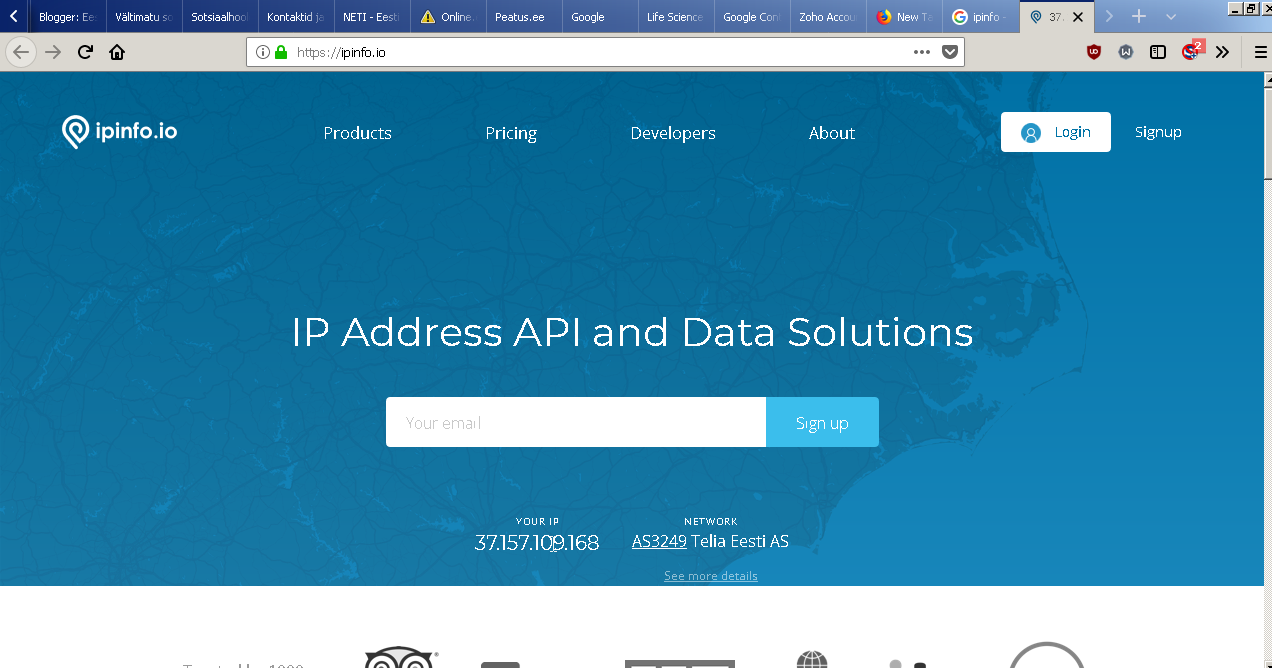Image resolution: width=1272 pixels, height=668 pixels.
Task: Close the active ipinfo tab
Action: pyautogui.click(x=1076, y=17)
